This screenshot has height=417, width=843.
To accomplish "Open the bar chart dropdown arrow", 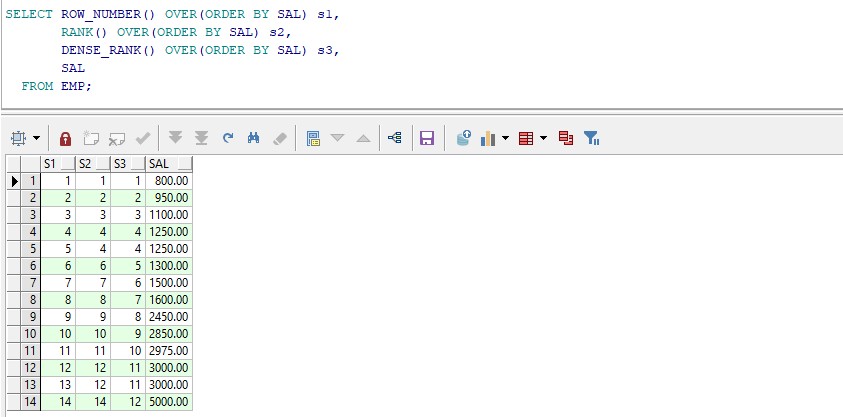I will 505,139.
